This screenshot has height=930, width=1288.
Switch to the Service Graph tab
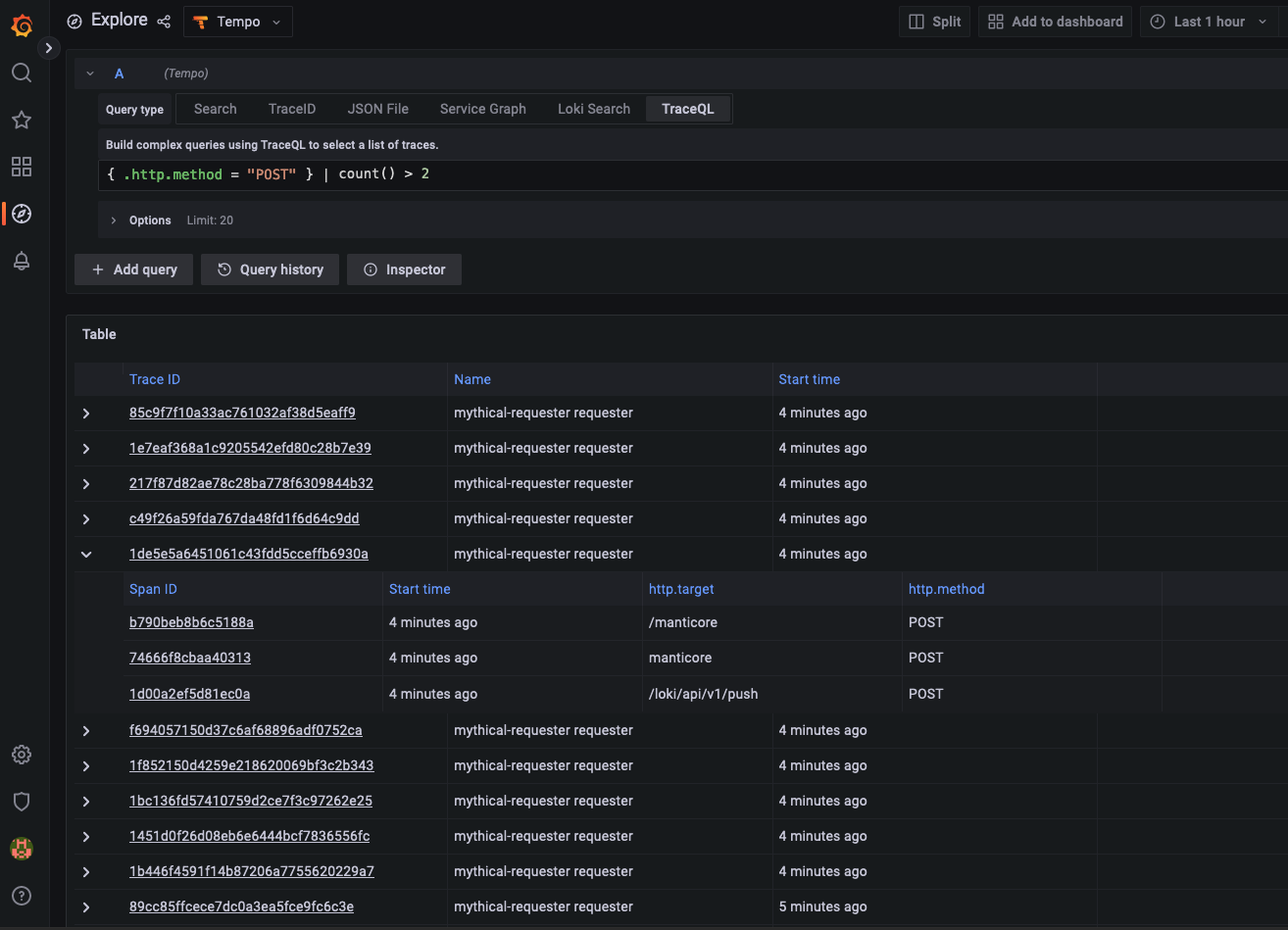482,109
